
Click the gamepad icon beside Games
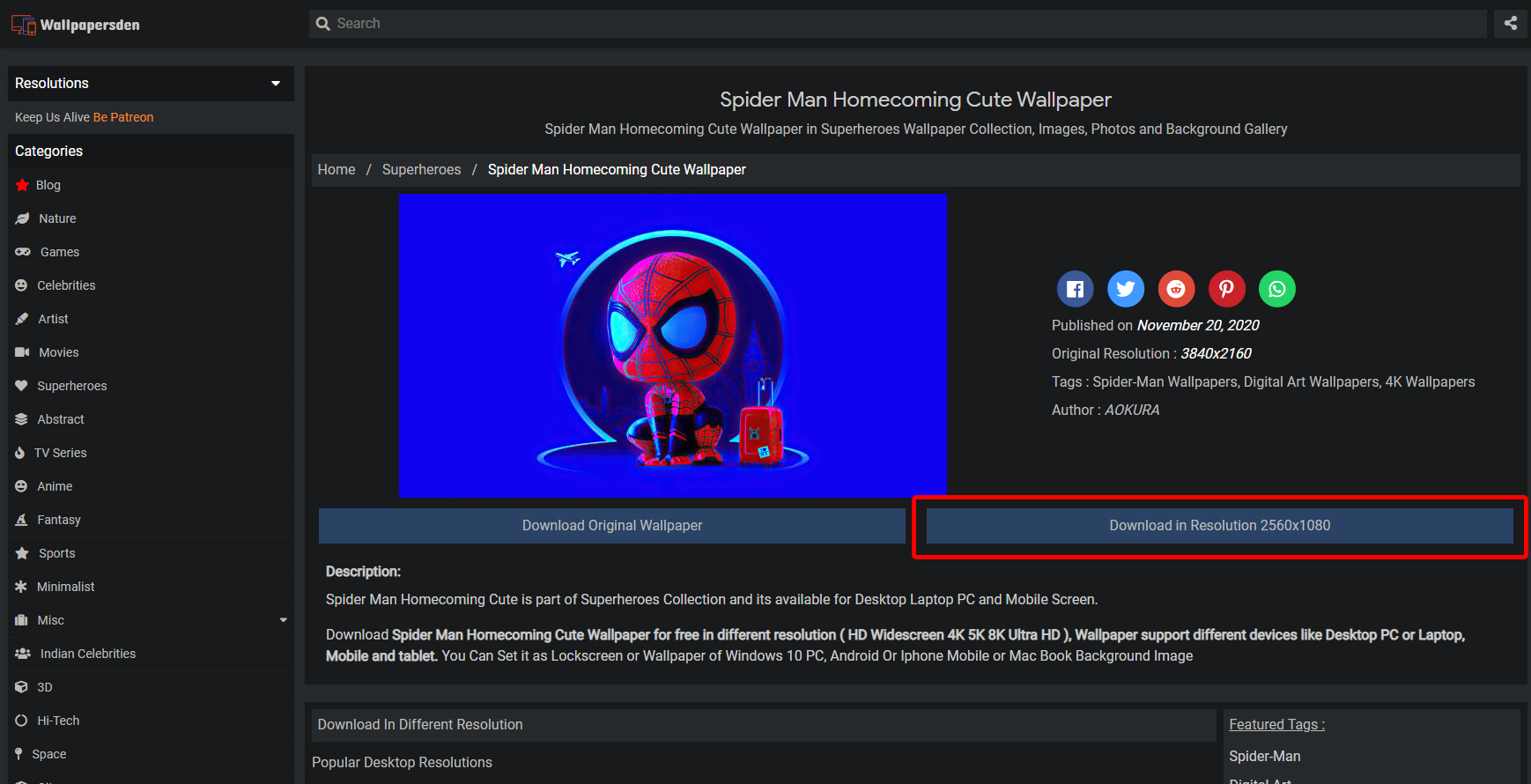coord(23,252)
